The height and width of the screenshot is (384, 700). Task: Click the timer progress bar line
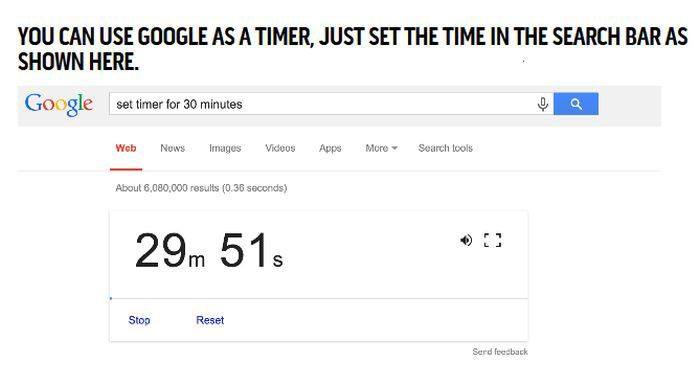[319, 298]
